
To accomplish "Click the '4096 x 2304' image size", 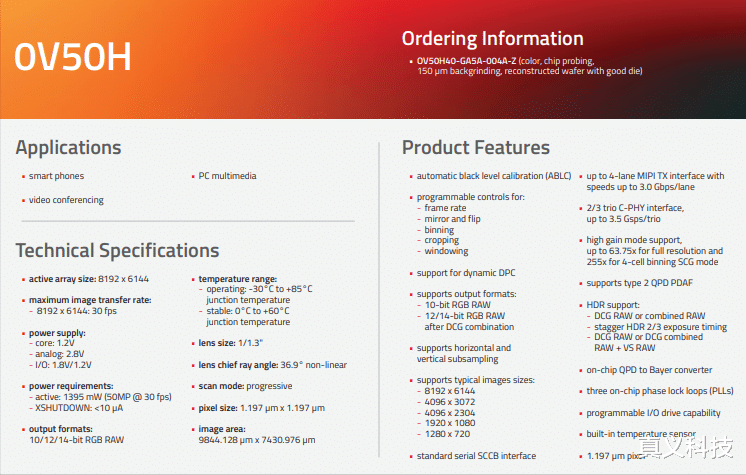I will 450,413.
